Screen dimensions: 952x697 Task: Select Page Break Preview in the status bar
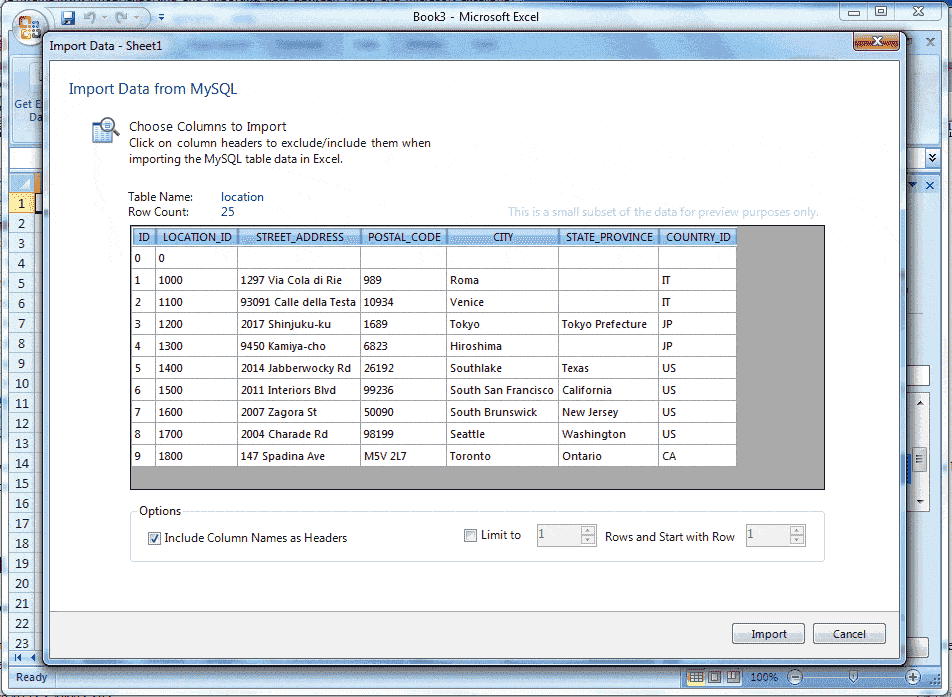click(x=734, y=677)
